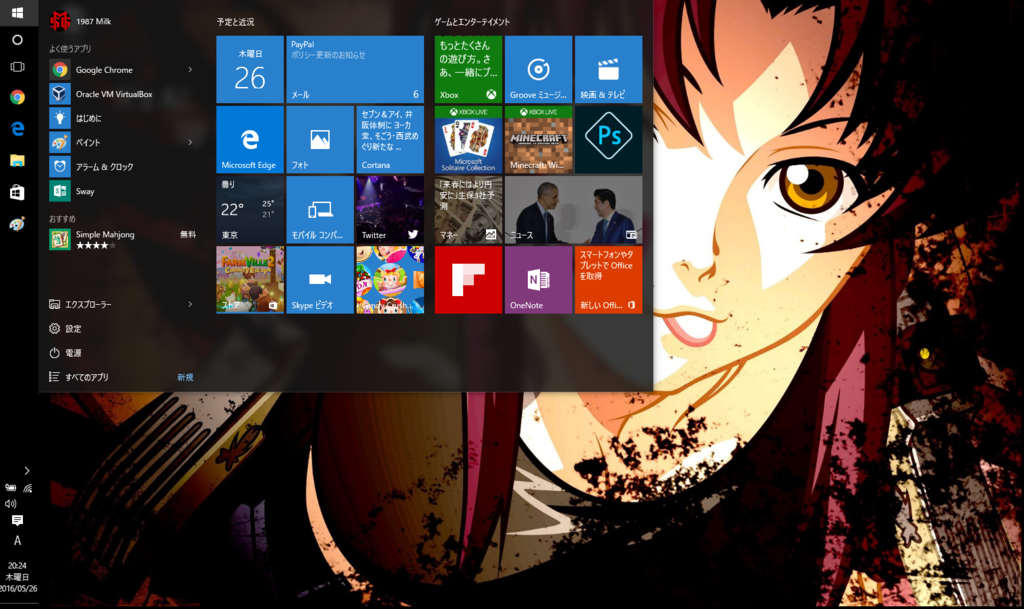Open the モバイル コンパニオン tile

[x=320, y=210]
